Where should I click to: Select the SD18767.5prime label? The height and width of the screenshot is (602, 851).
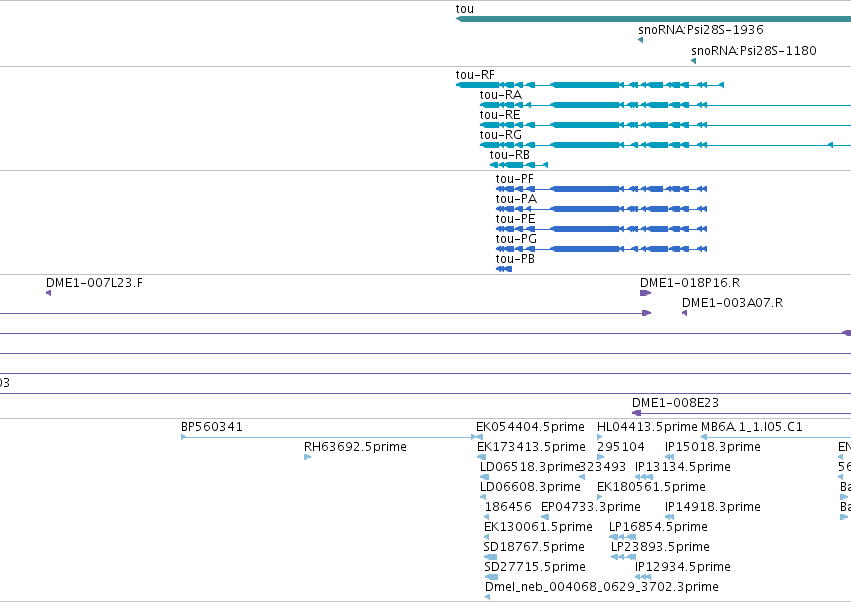(534, 547)
